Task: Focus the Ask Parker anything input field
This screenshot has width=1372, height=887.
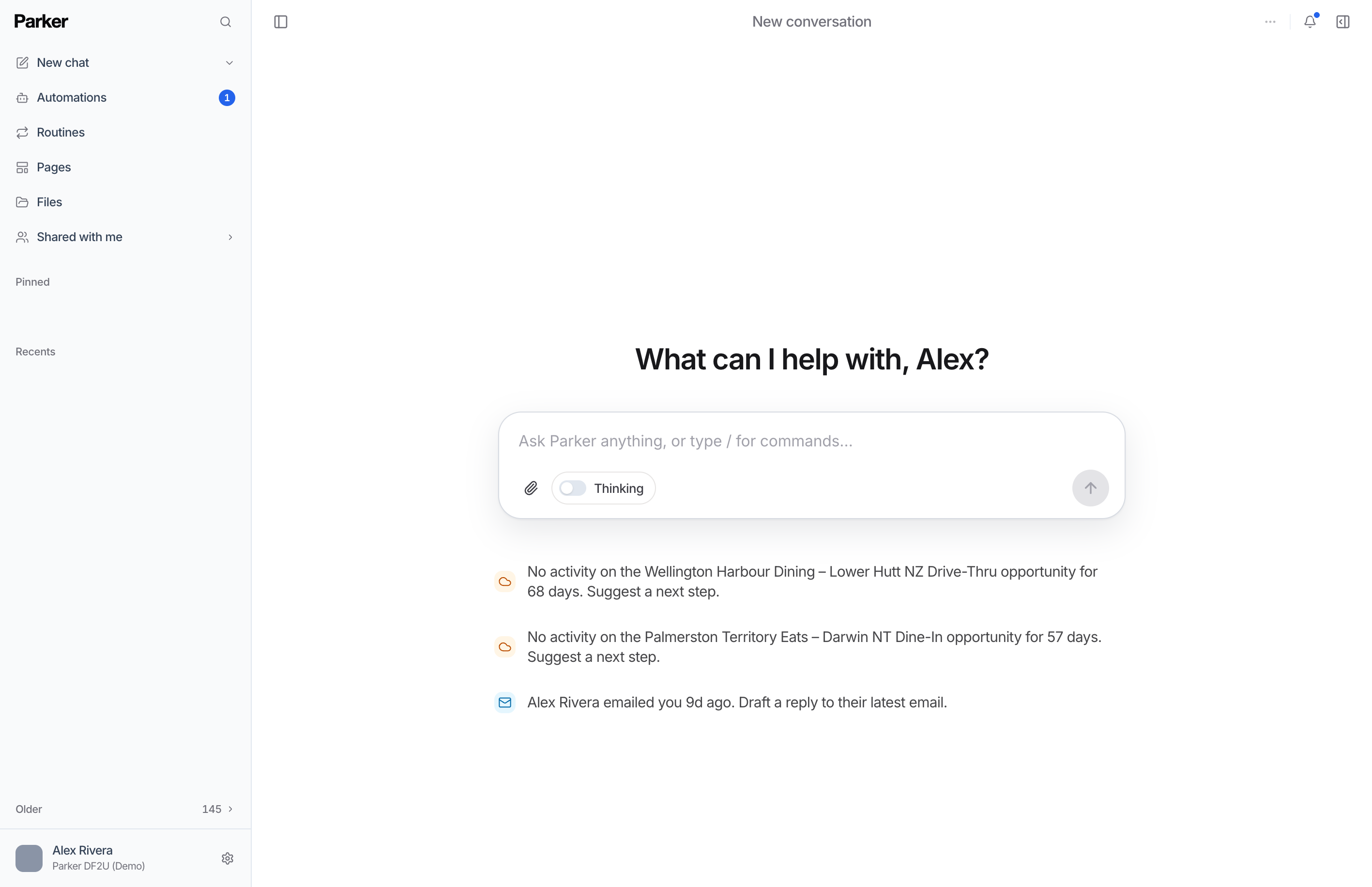Action: pyautogui.click(x=811, y=441)
